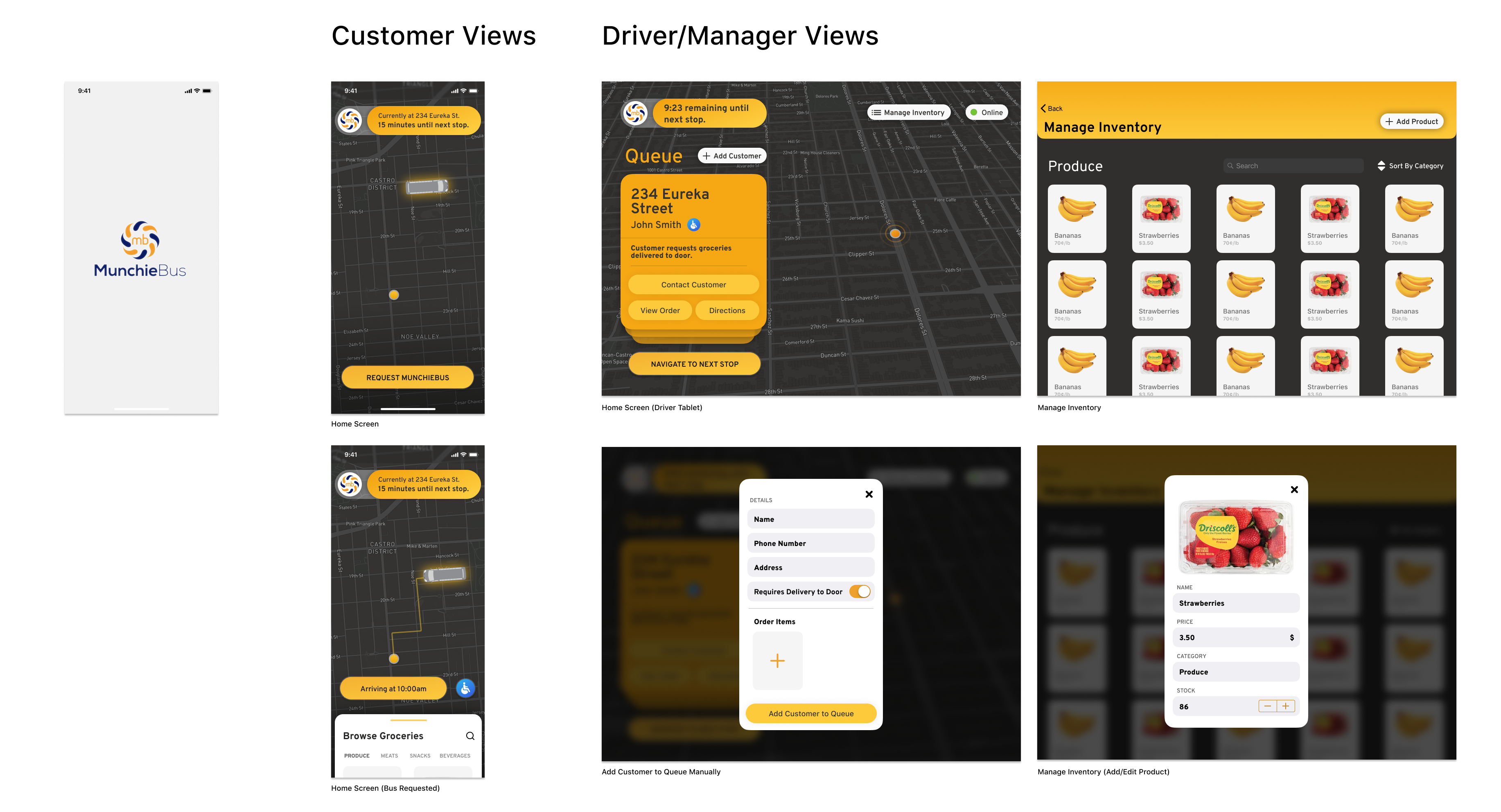Click the PRICE field showing 3.50

point(1236,638)
